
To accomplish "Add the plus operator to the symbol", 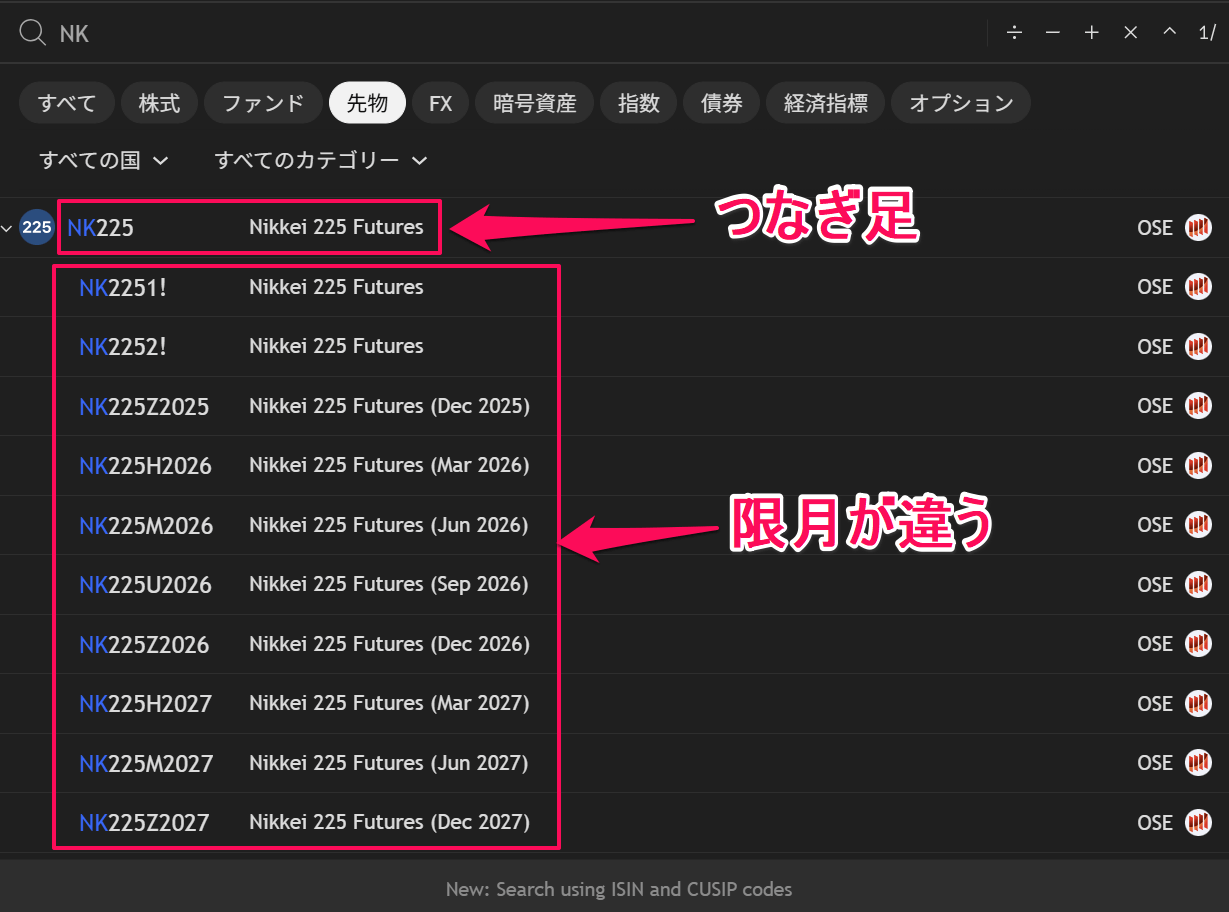I will tap(1092, 33).
